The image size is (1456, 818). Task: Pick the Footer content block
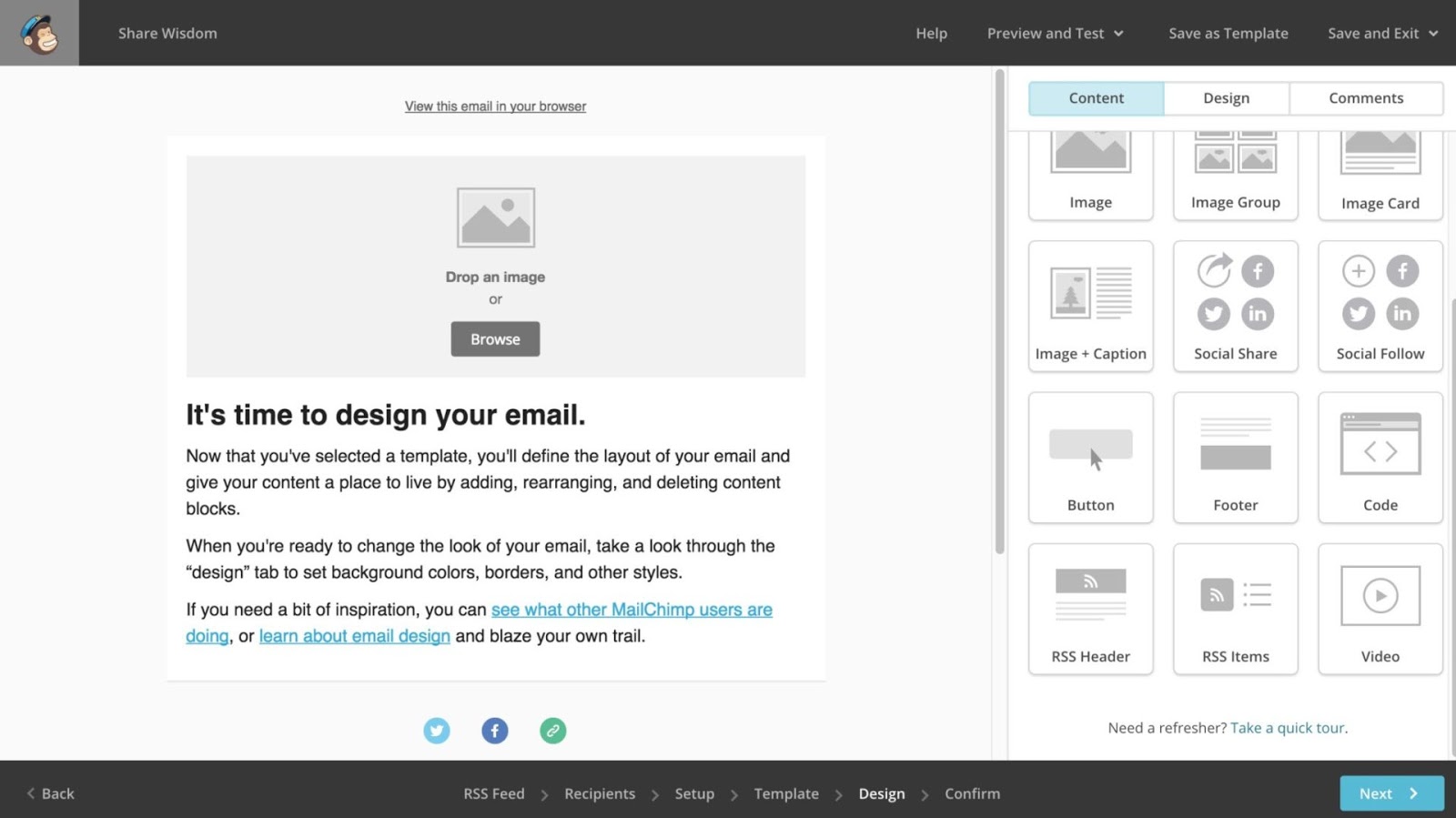click(x=1235, y=458)
